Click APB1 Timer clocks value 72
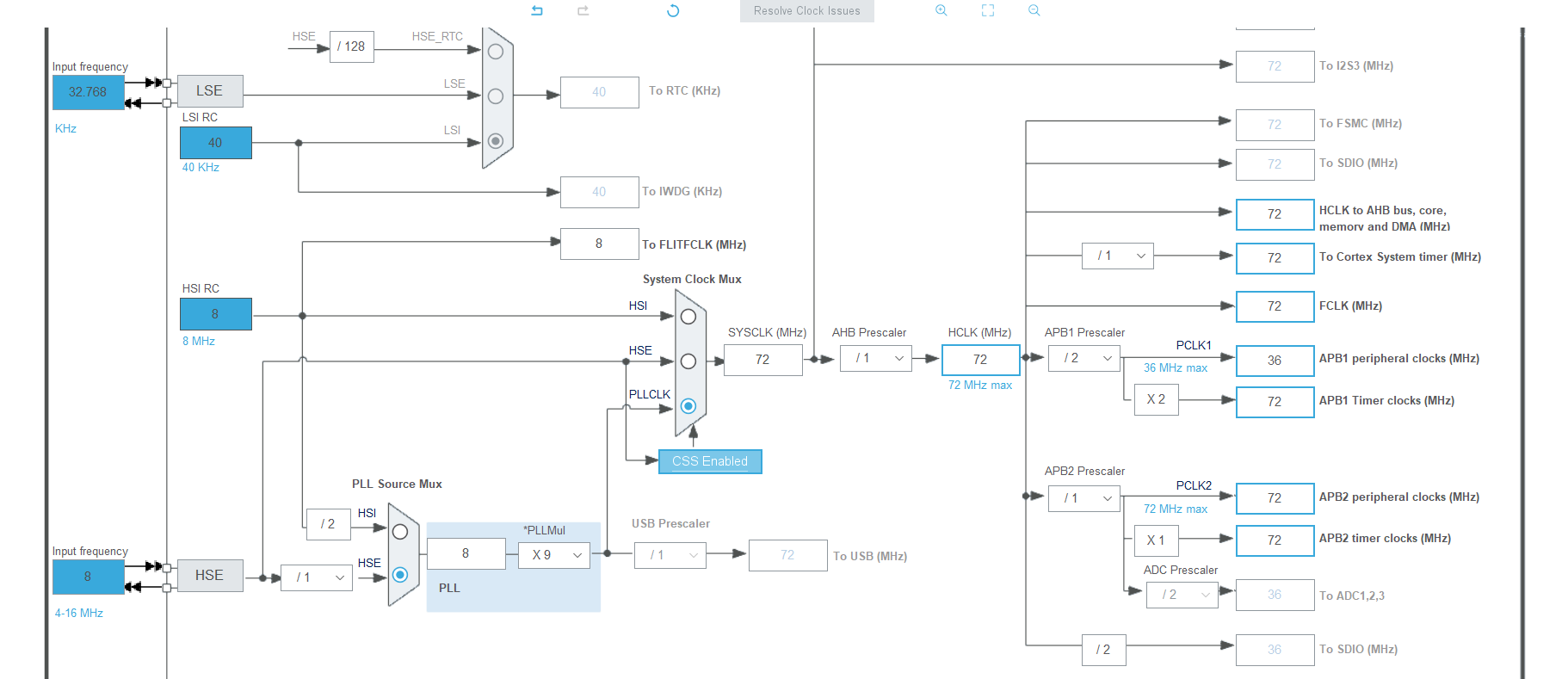The image size is (1568, 679). click(1275, 402)
